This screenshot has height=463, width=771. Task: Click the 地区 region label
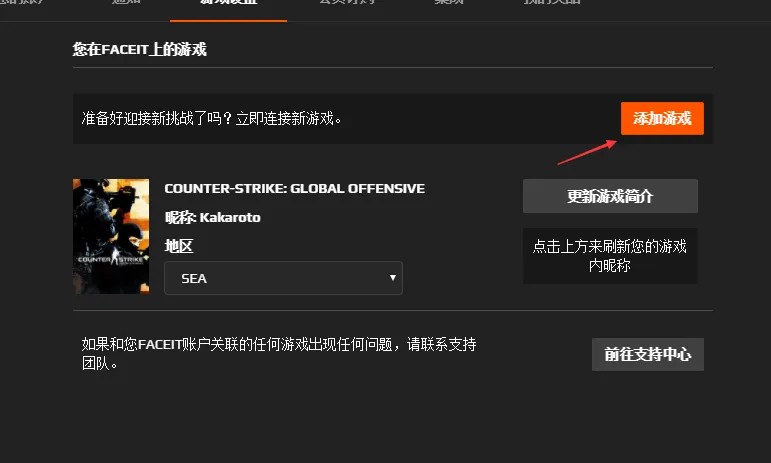tap(179, 246)
